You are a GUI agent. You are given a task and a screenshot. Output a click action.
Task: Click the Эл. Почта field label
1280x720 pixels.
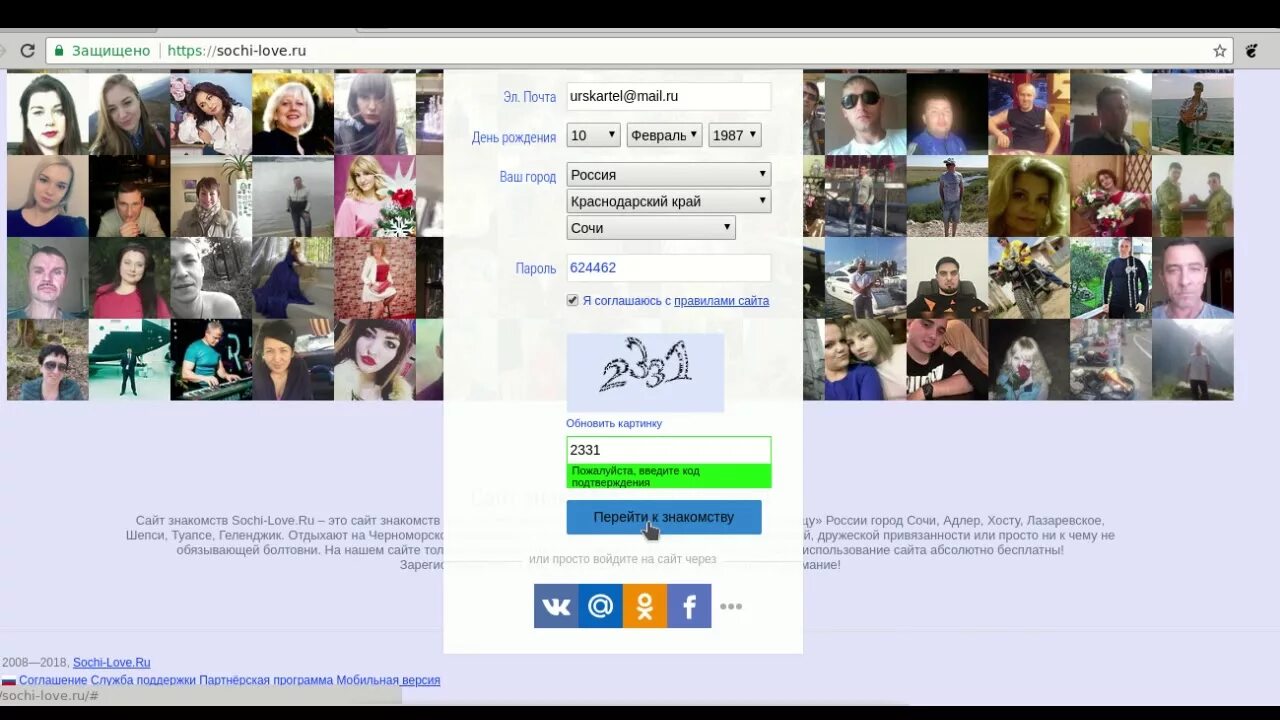pos(530,97)
